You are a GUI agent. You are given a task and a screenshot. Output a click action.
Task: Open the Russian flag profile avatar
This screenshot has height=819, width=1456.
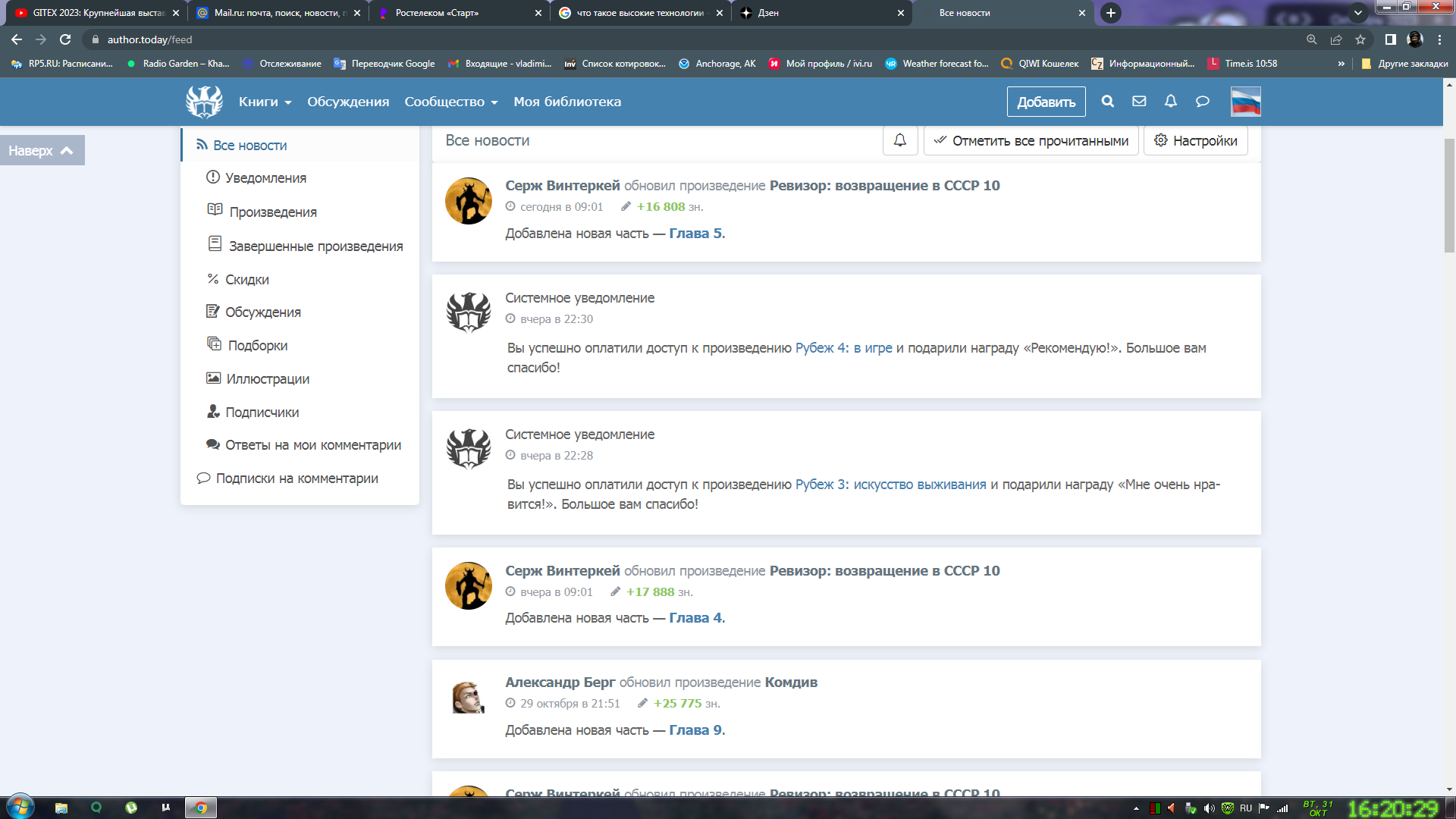[1245, 102]
